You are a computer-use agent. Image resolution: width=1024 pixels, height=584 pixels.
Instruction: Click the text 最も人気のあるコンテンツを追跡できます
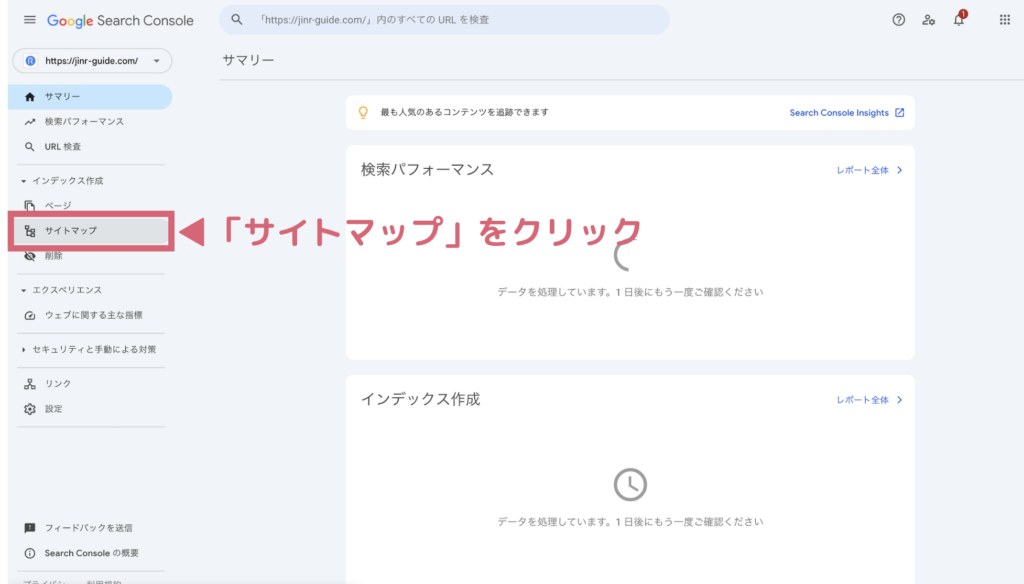[x=464, y=112]
